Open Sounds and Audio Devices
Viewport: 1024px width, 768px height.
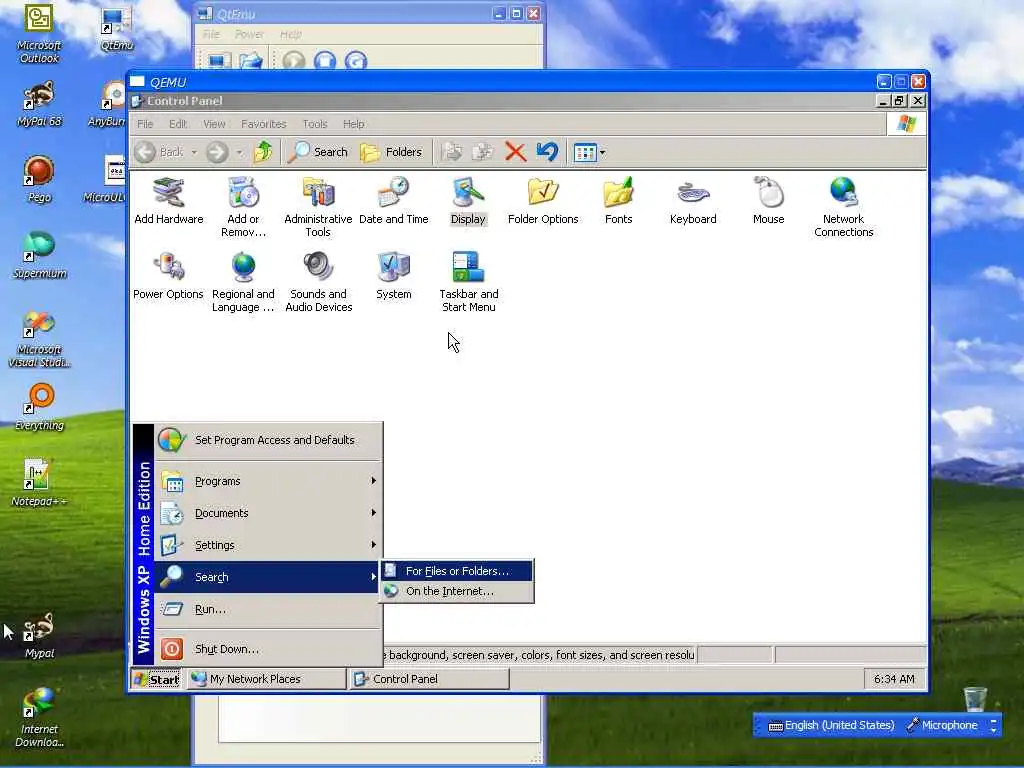[x=319, y=281]
